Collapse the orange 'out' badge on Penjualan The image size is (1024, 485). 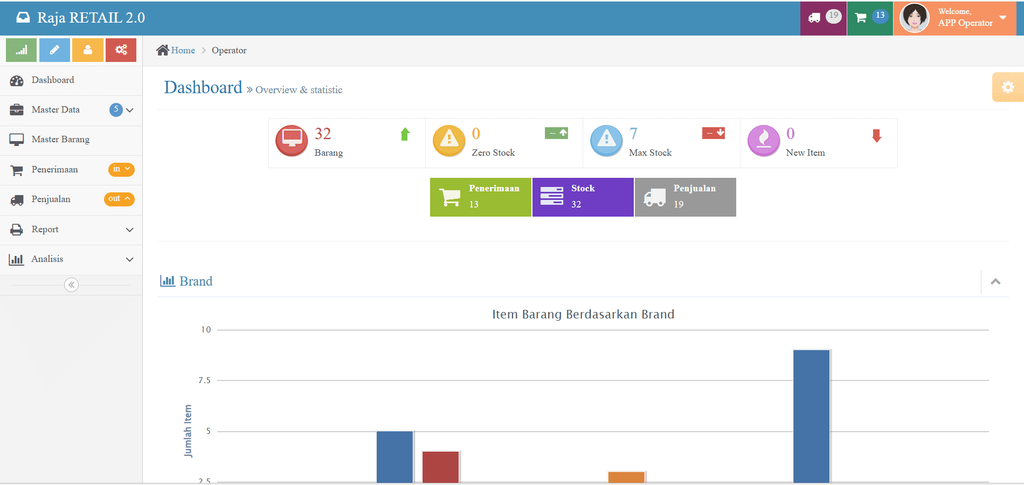pyautogui.click(x=120, y=198)
